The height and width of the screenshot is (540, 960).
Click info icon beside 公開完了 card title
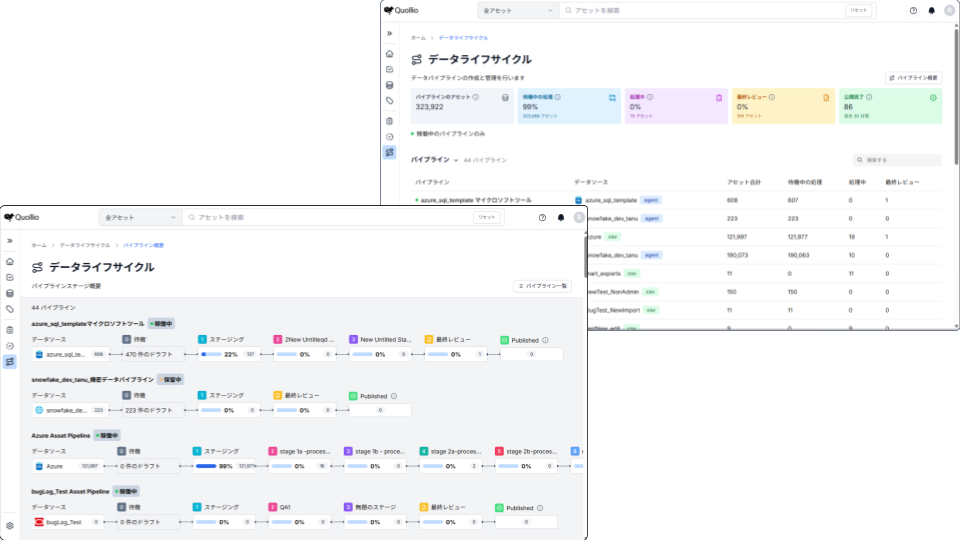coord(869,97)
